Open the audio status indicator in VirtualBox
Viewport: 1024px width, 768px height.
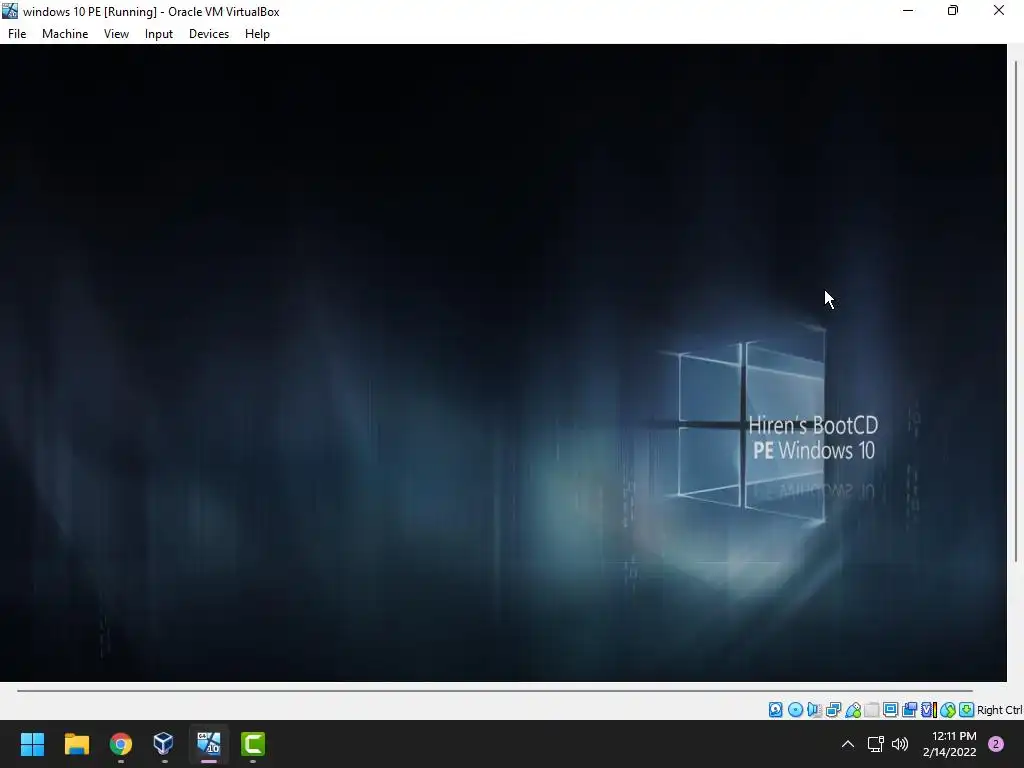[814, 710]
